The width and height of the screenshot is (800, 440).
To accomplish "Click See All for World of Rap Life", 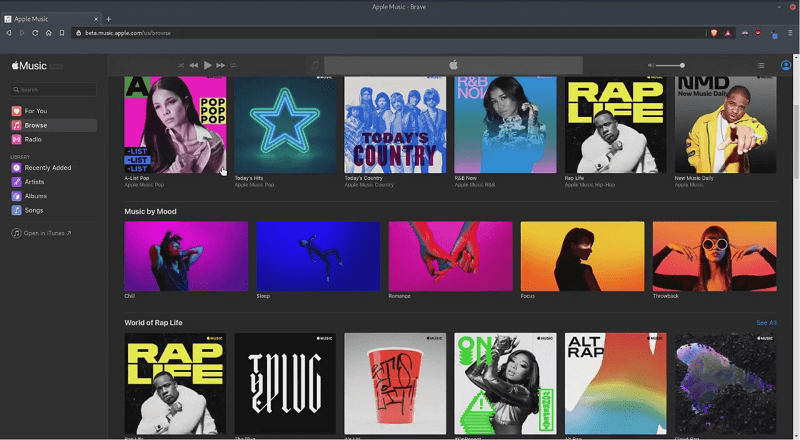I will (x=766, y=323).
